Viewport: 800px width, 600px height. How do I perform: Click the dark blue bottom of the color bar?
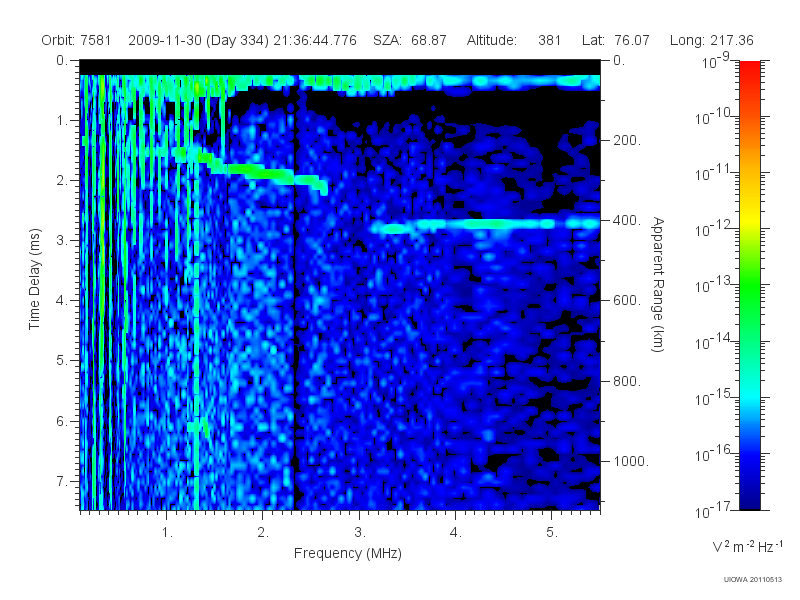(x=749, y=500)
